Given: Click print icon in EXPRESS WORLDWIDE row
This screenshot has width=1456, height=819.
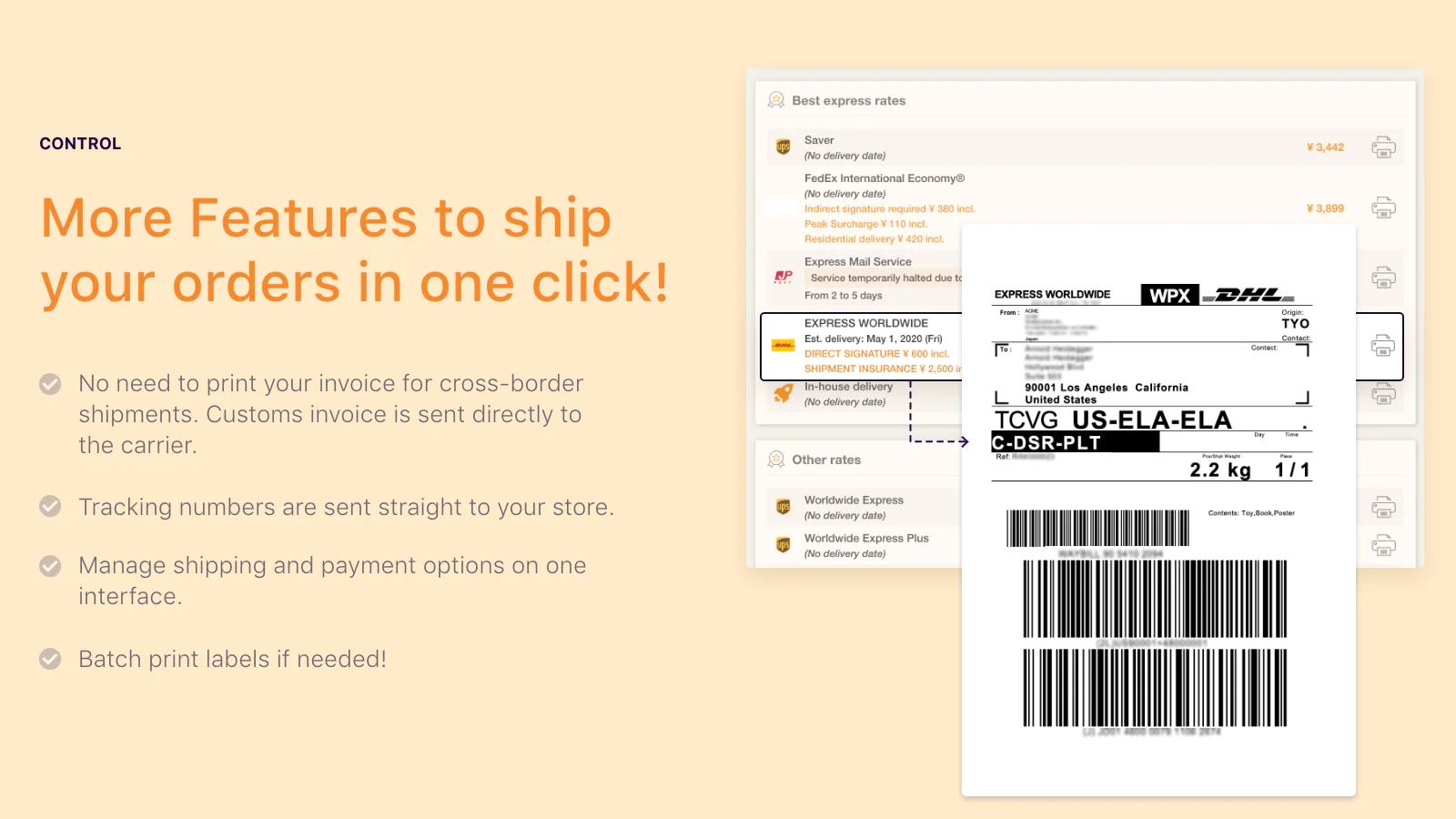Looking at the screenshot, I should click(1383, 346).
